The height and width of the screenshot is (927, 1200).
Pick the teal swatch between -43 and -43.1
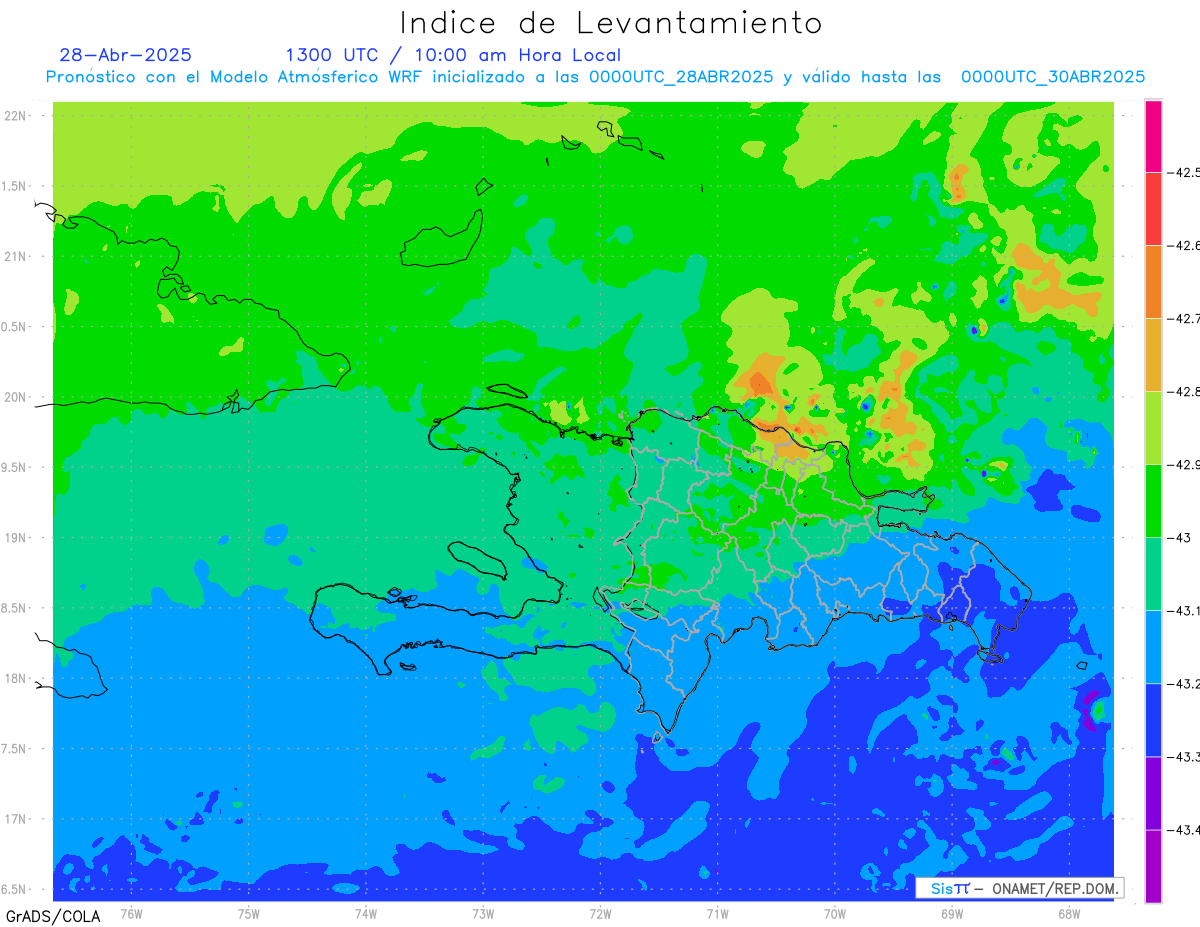click(1153, 573)
